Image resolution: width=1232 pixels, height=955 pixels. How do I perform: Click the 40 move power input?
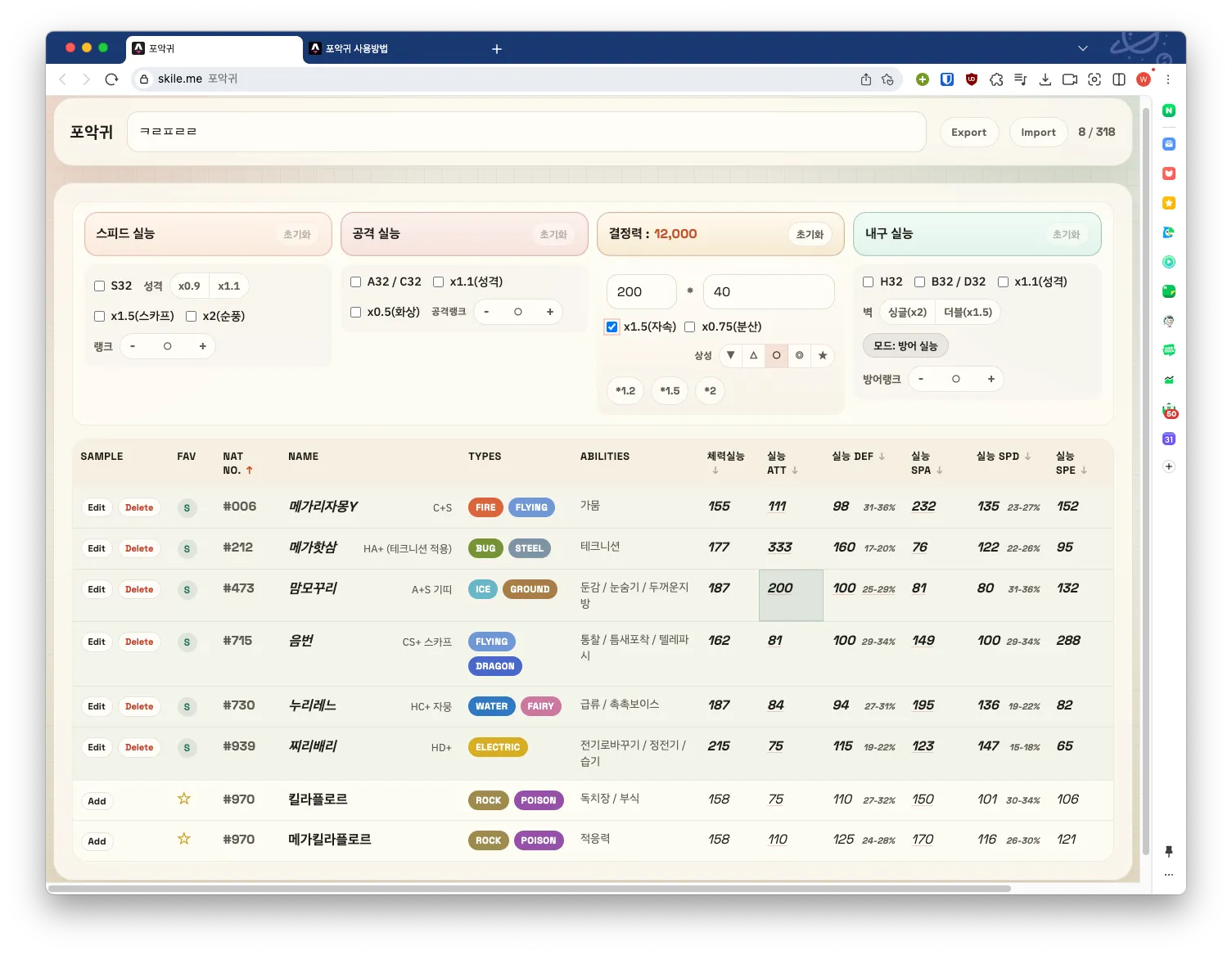pyautogui.click(x=769, y=291)
